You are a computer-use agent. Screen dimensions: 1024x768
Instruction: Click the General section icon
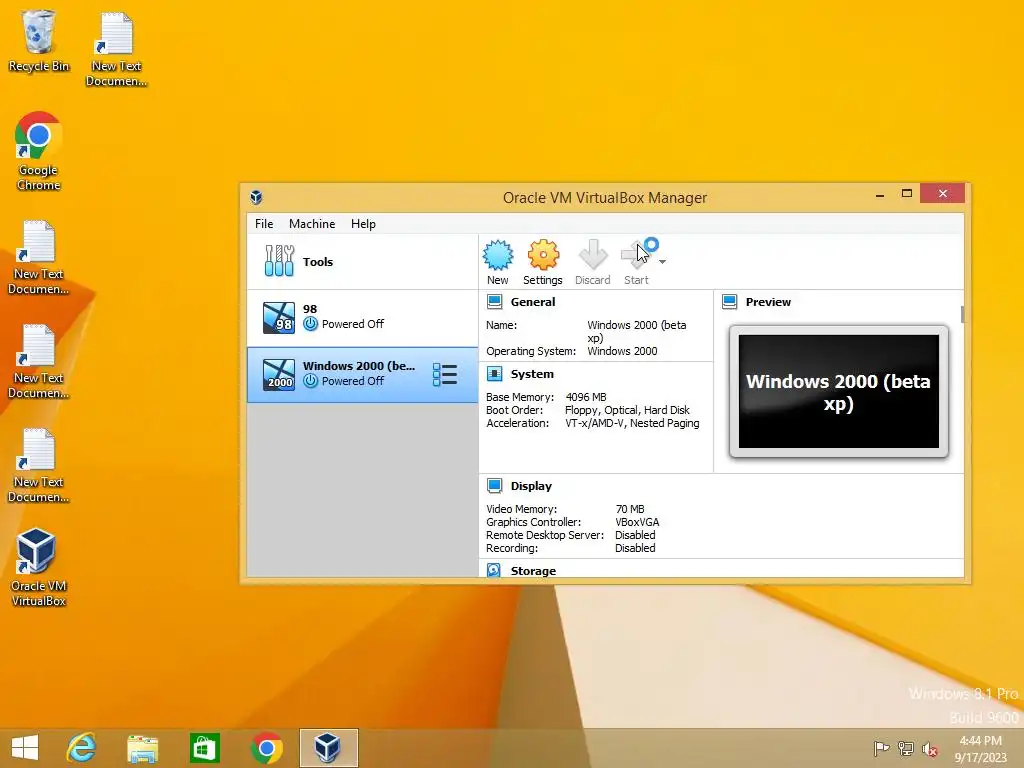[x=494, y=302]
